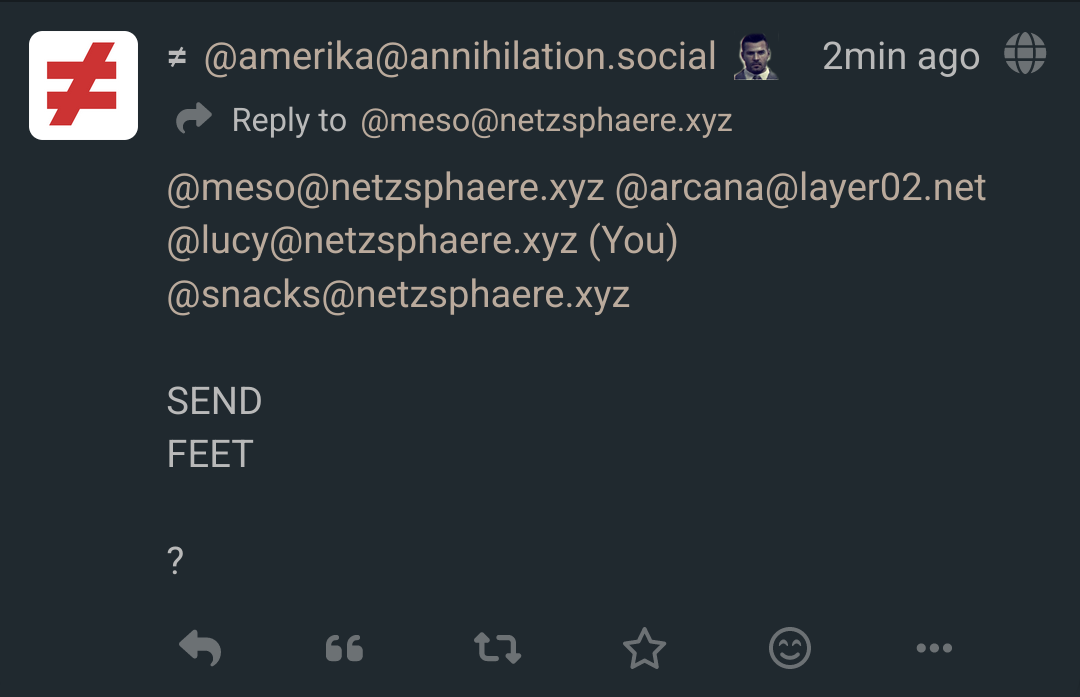Open the @arcana@layer02.net mention
This screenshot has width=1080, height=697.
pos(800,188)
